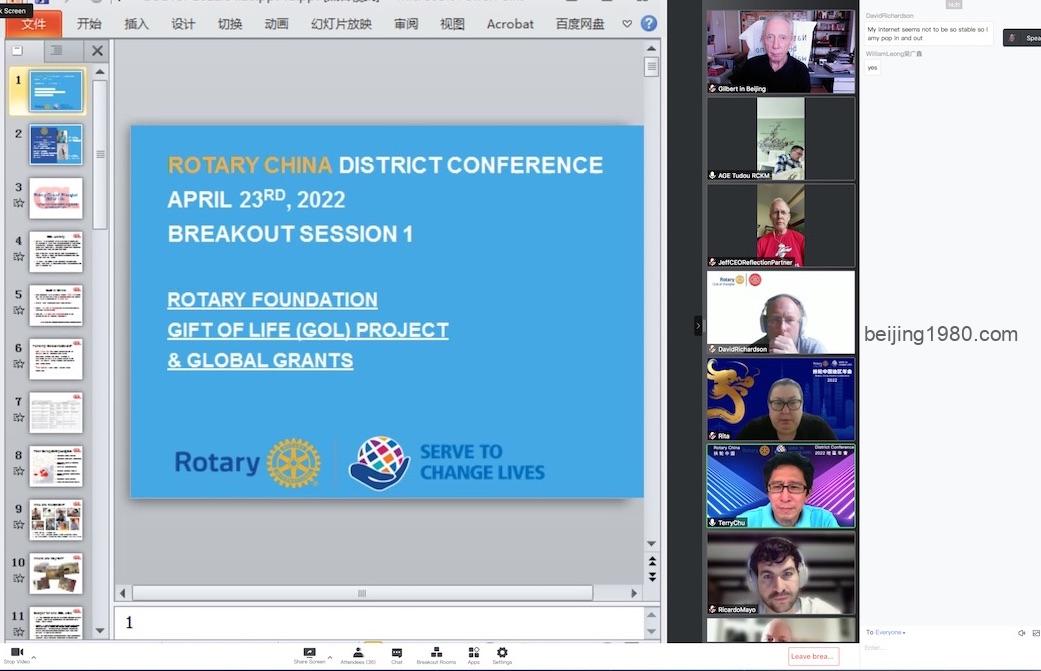Select slide 6 thumbnail

56,359
